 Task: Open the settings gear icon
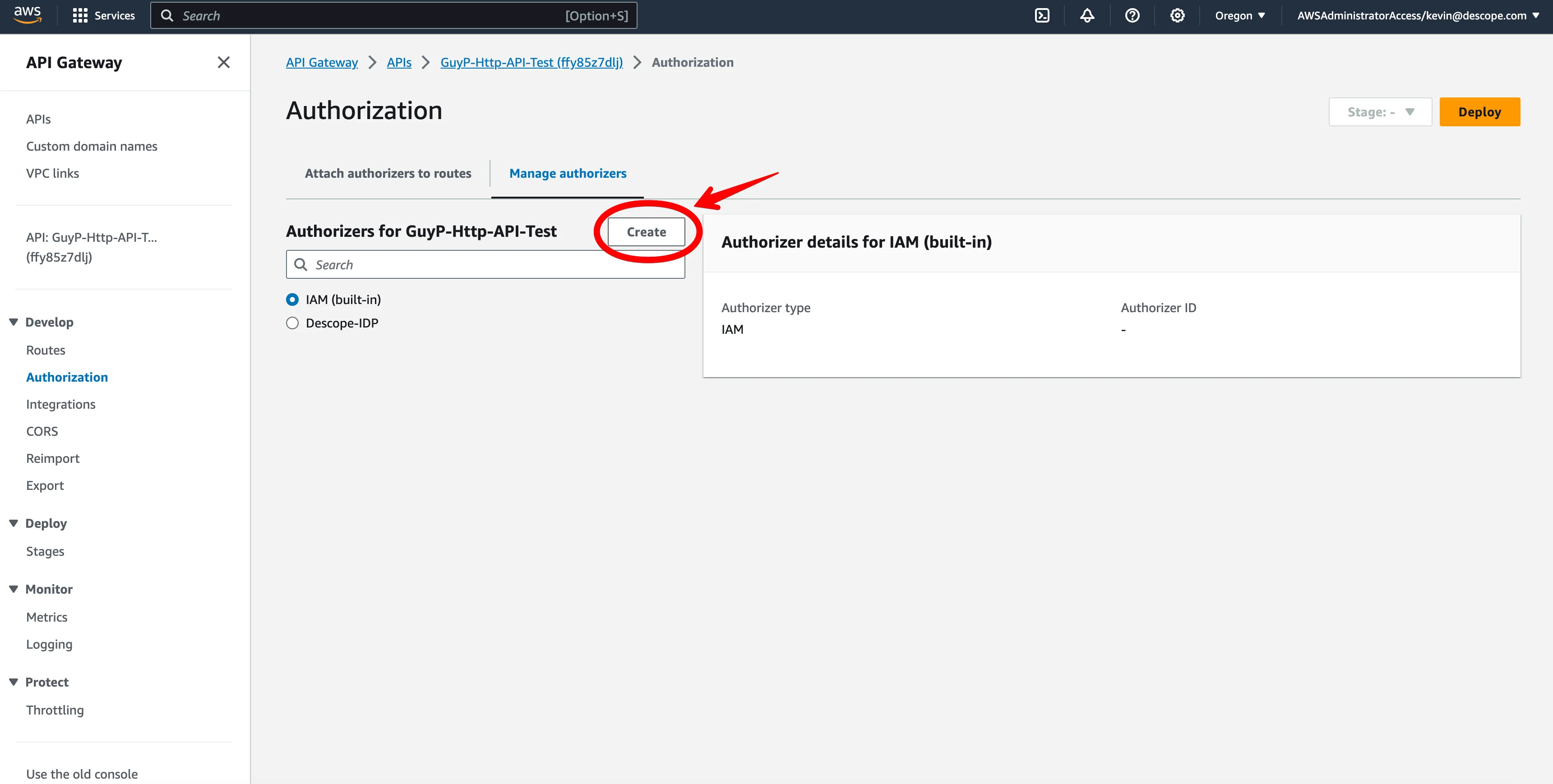pyautogui.click(x=1177, y=15)
